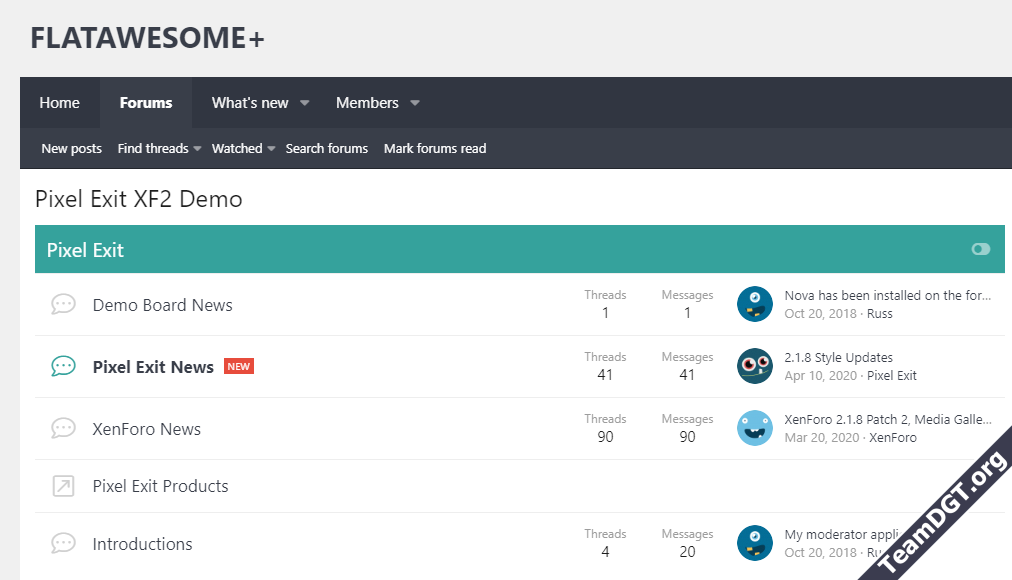Click the Pixel Exit News unread speech-bubble icon
Screen dimensions: 1012x580
pyautogui.click(x=63, y=366)
